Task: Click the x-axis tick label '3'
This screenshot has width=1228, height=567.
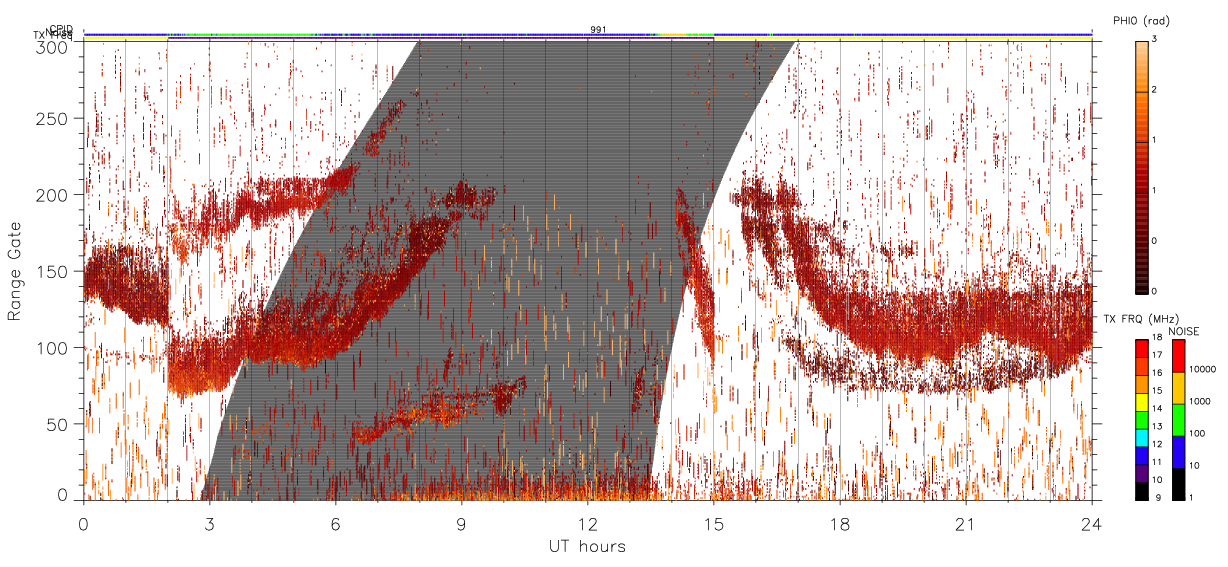Action: click(210, 523)
